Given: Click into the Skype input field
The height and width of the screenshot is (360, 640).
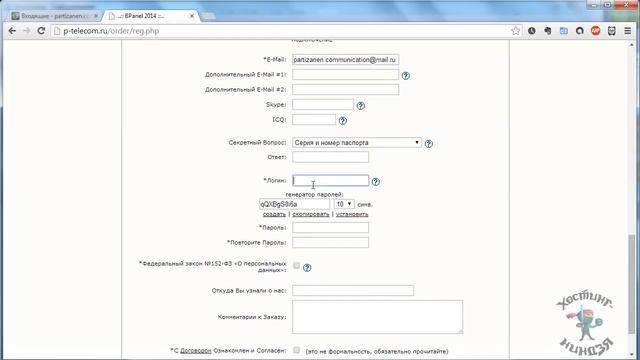Looking at the screenshot, I should pos(323,105).
